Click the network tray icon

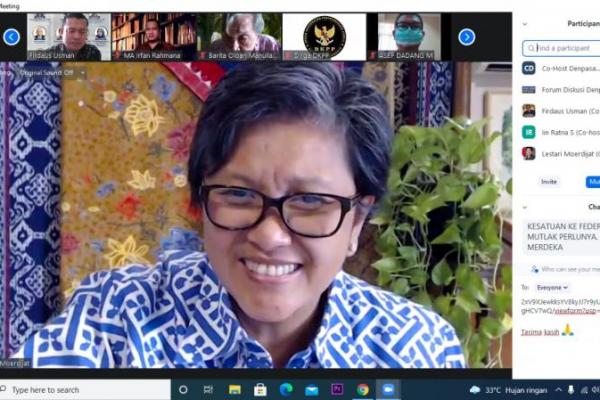click(584, 390)
